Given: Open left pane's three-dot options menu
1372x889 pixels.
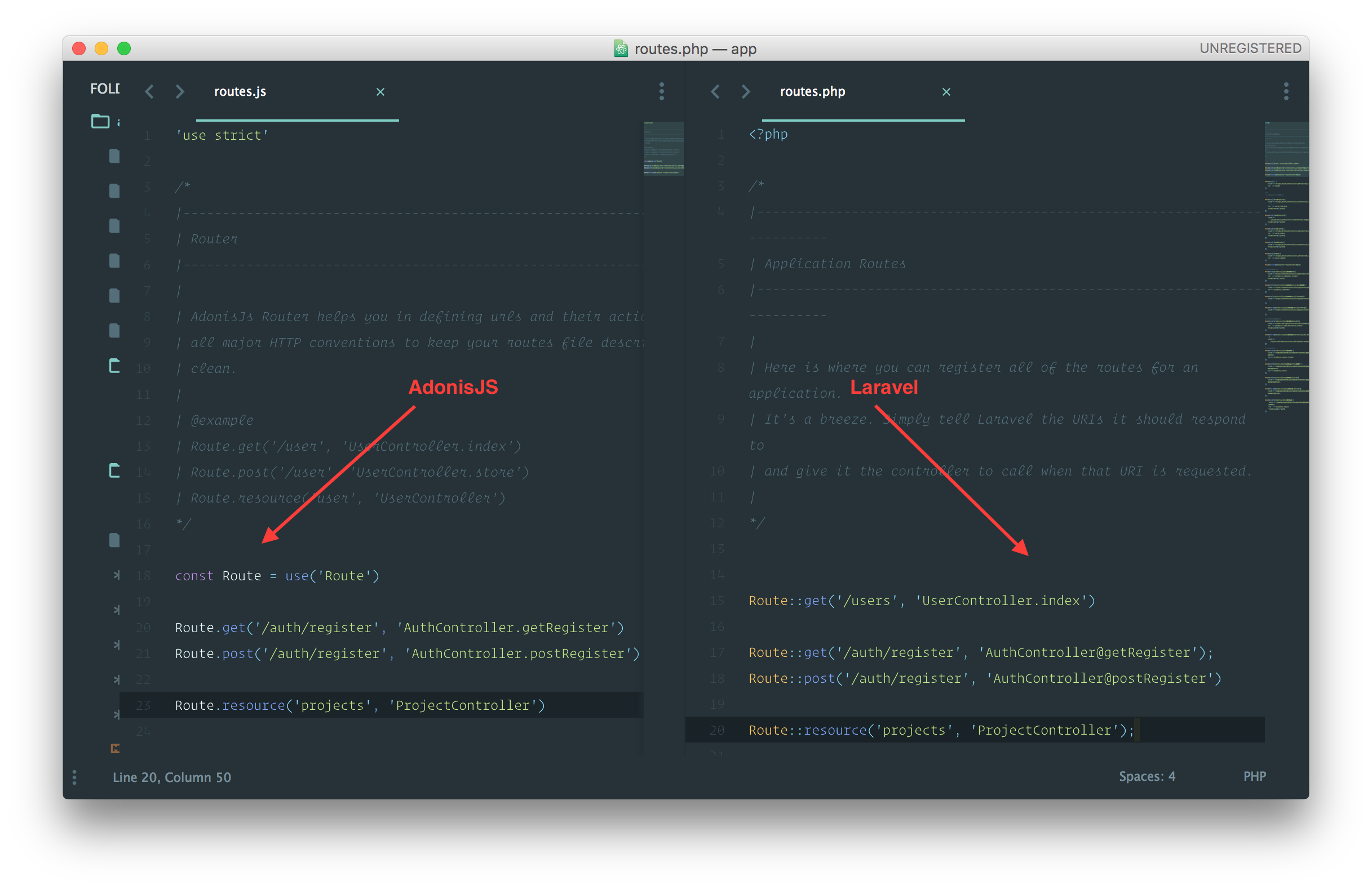Looking at the screenshot, I should (661, 91).
